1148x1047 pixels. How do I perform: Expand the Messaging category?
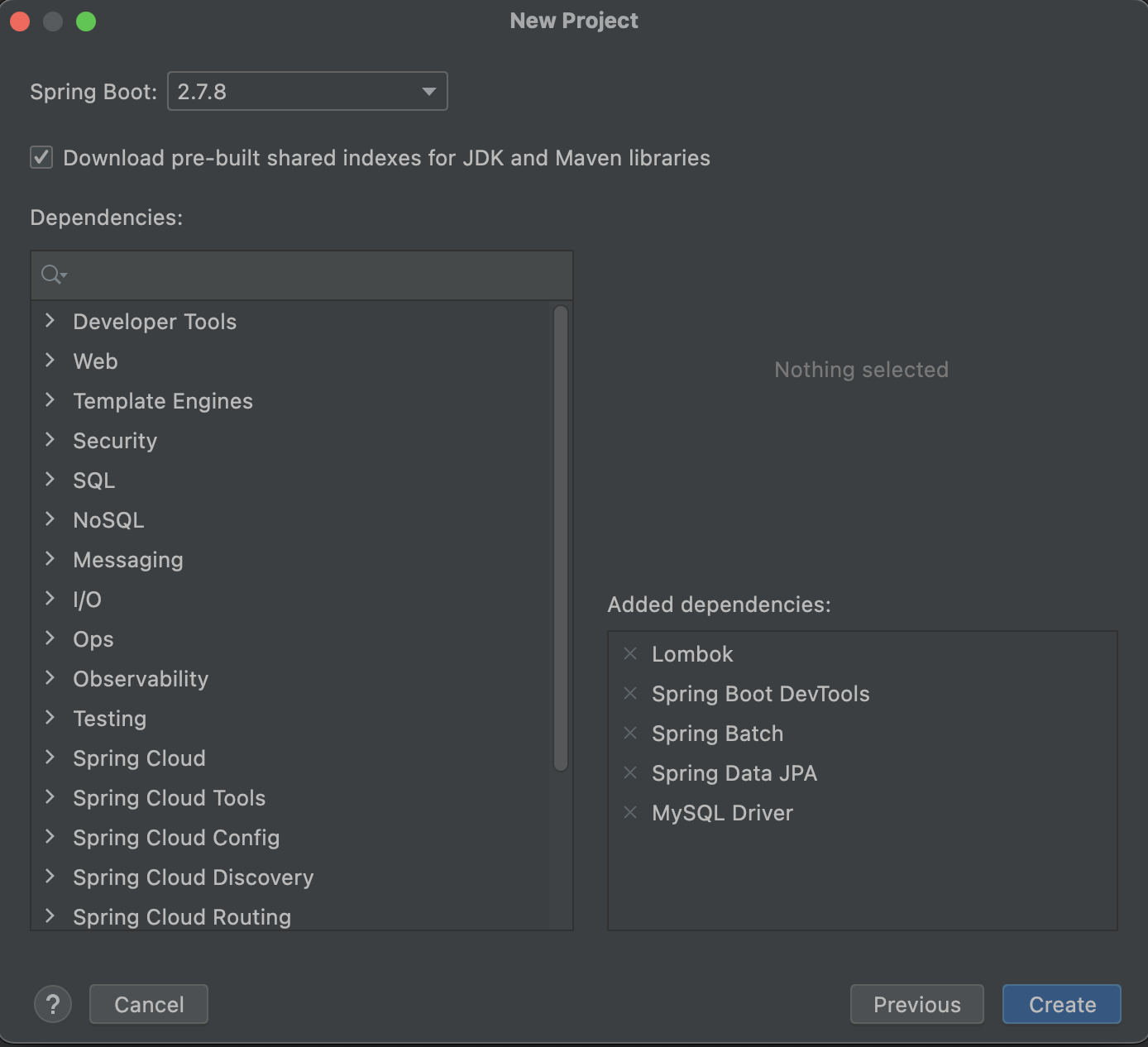pos(50,558)
